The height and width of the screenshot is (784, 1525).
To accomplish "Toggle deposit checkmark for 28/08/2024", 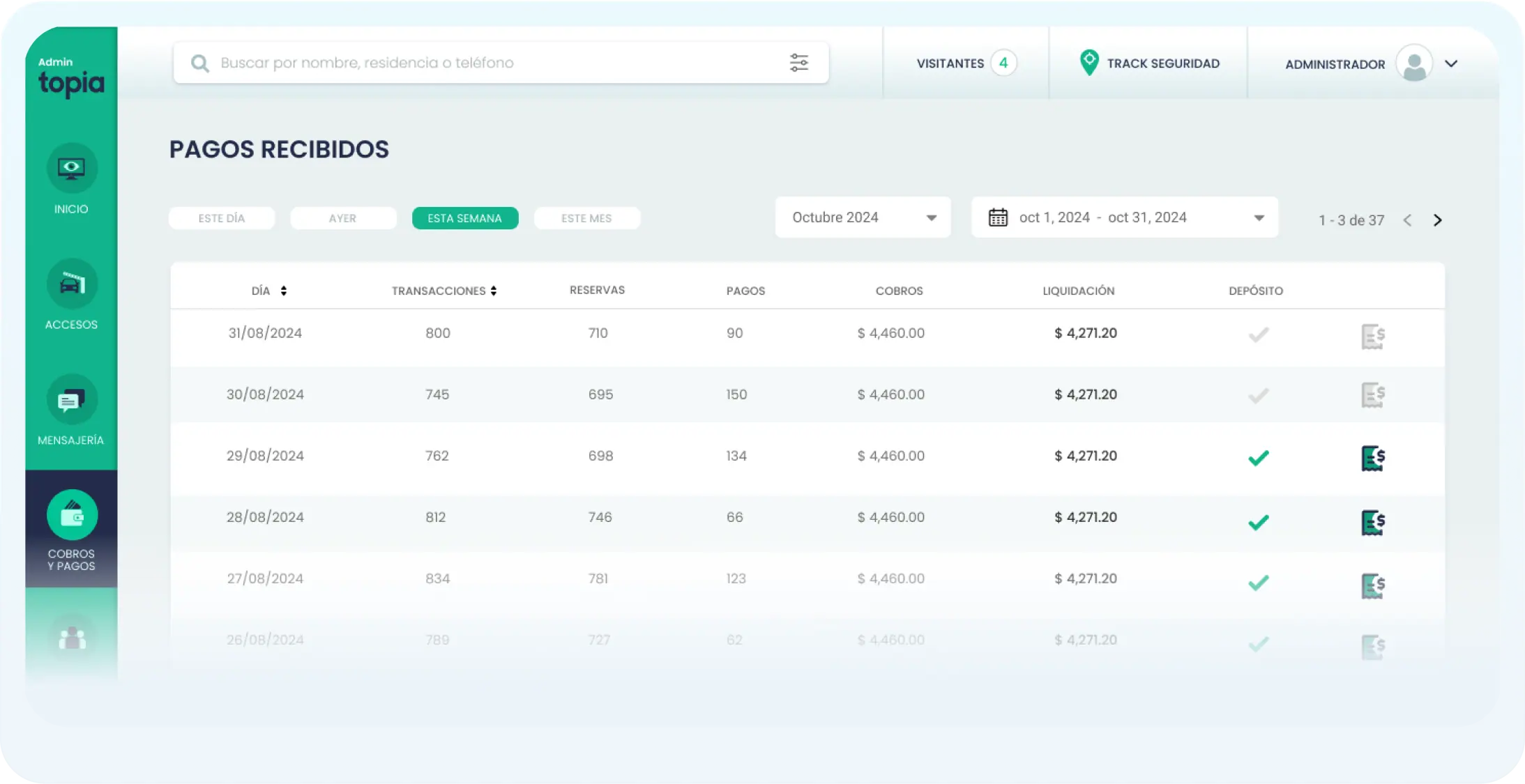I will (1258, 522).
